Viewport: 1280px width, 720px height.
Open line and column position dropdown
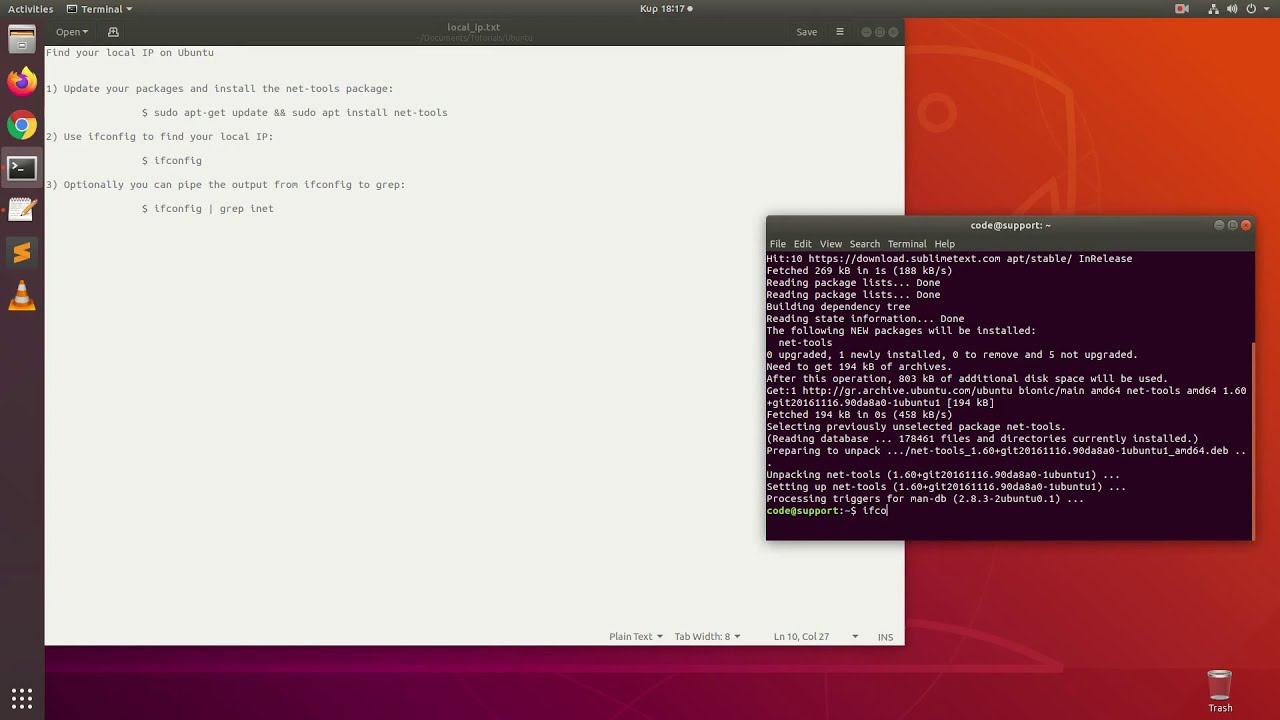click(x=815, y=636)
